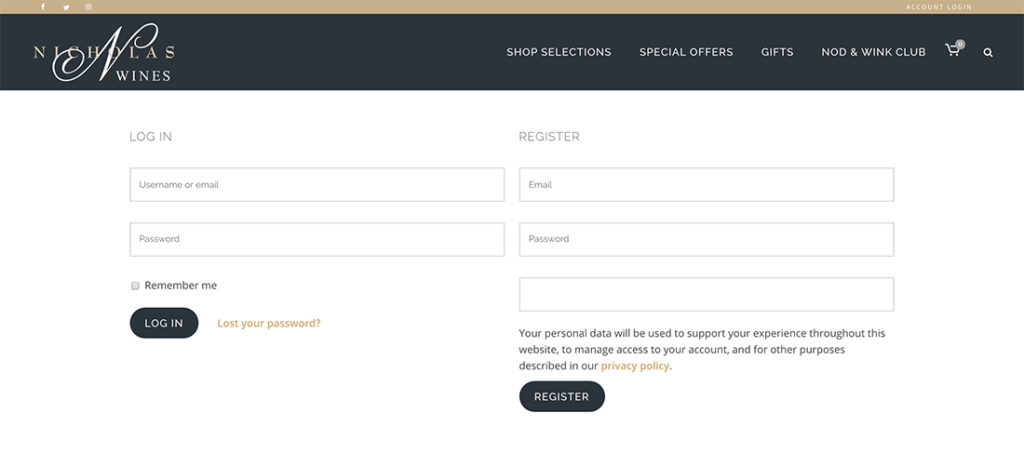Open the shopping cart icon
Image resolution: width=1024 pixels, height=453 pixels.
click(952, 51)
